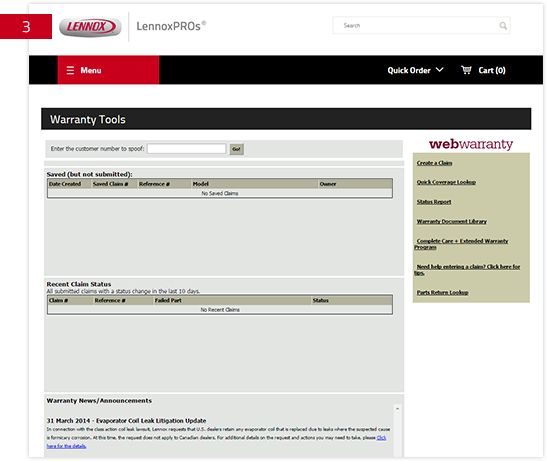Click the evaporator coil 'Click here for the details' link
The height and width of the screenshot is (461, 547).
tap(381, 438)
